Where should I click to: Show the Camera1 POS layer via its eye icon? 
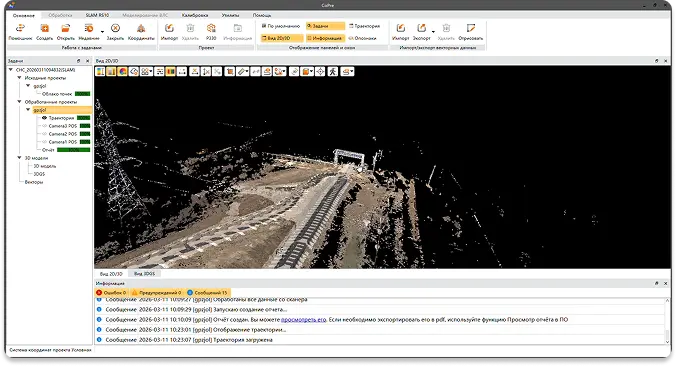(x=44, y=141)
